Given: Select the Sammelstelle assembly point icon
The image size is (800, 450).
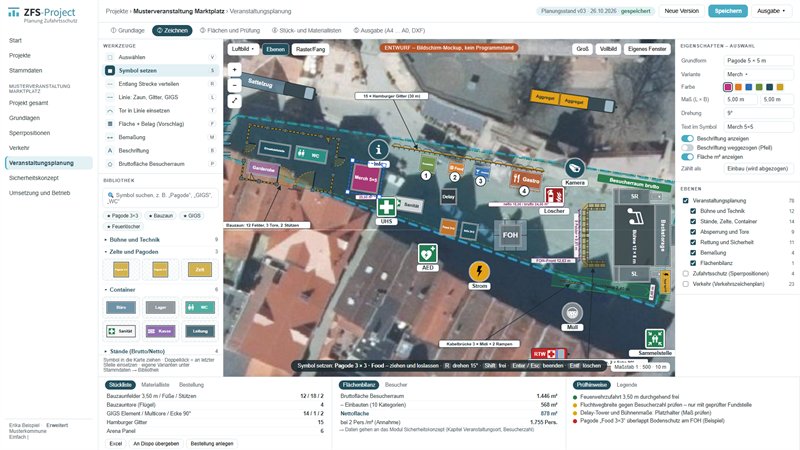Looking at the screenshot, I should coord(655,339).
